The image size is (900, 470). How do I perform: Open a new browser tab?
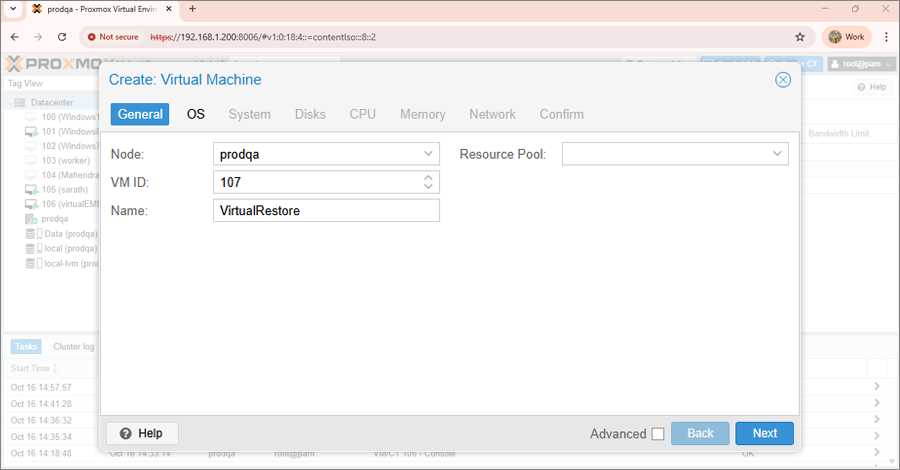[193, 9]
